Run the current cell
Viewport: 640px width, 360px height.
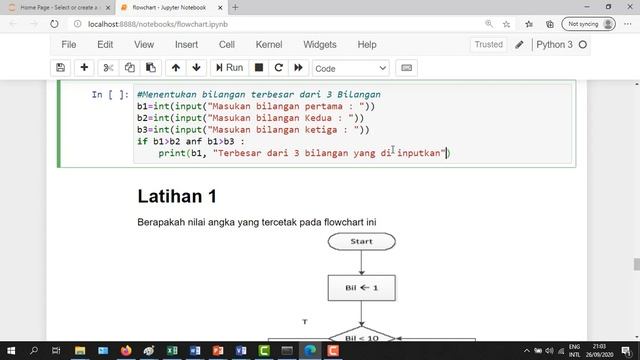[x=229, y=68]
